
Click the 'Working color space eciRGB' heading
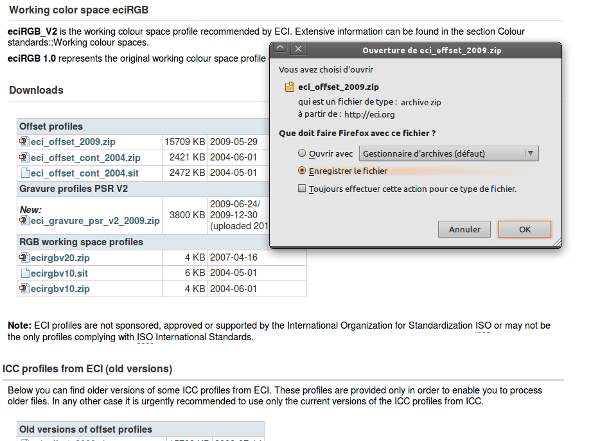[x=79, y=10]
